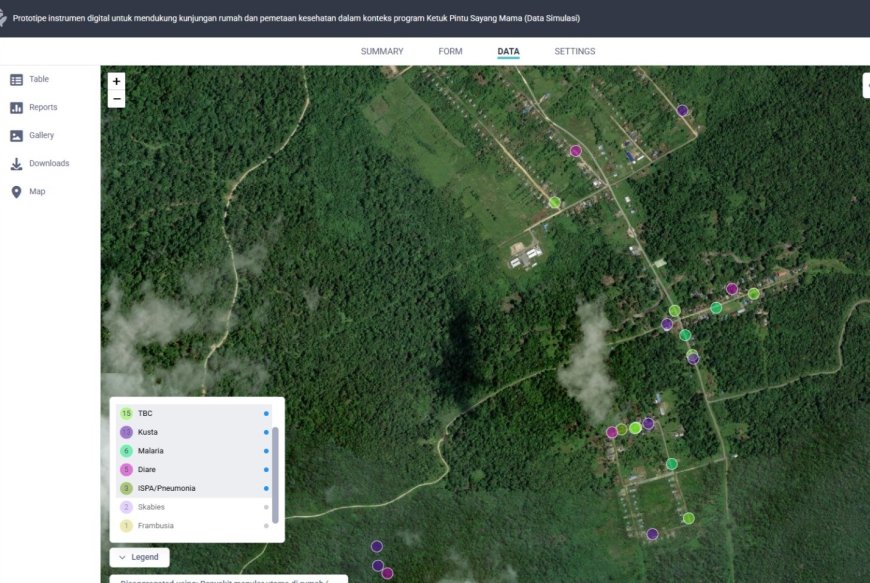Zoom out with the map minus button
The image size is (870, 583).
[x=117, y=99]
